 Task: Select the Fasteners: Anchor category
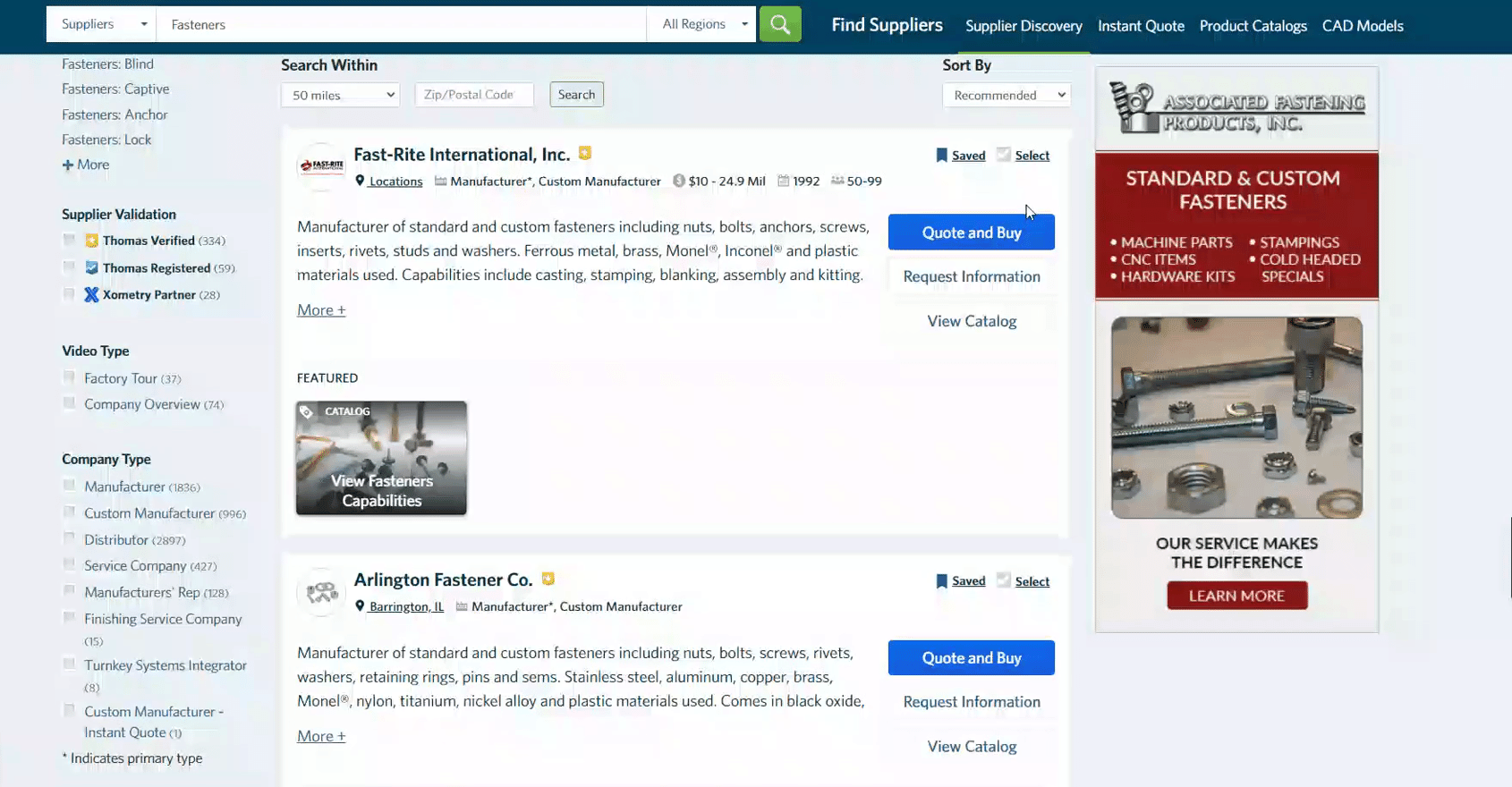(x=115, y=114)
